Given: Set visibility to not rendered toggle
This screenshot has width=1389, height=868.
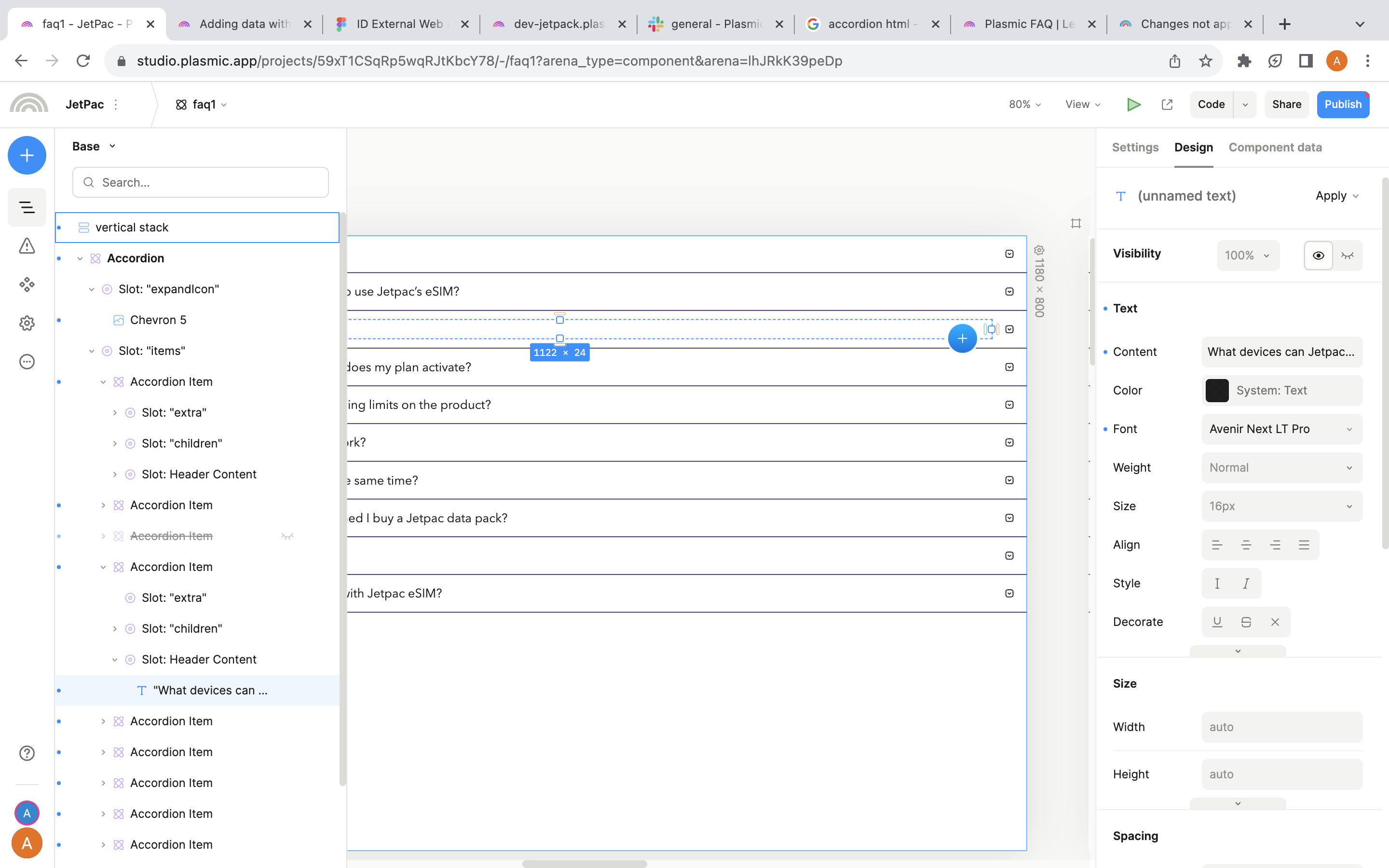Looking at the screenshot, I should pyautogui.click(x=1347, y=256).
